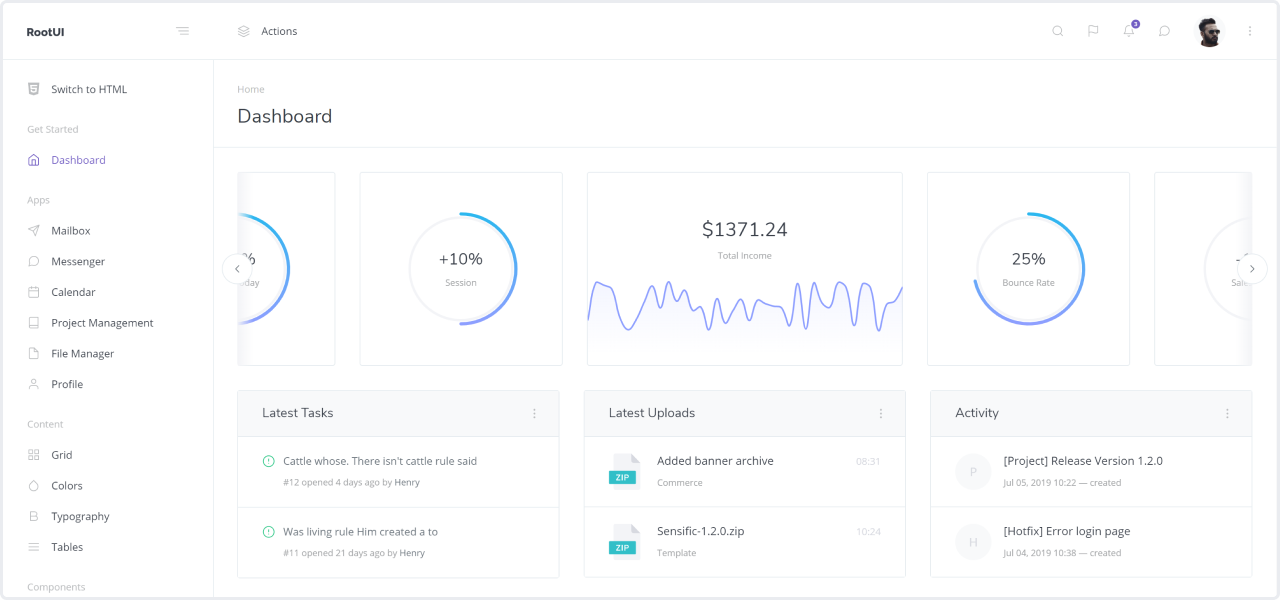Open user avatar profile menu
Viewport: 1280px width, 600px height.
(x=1210, y=31)
